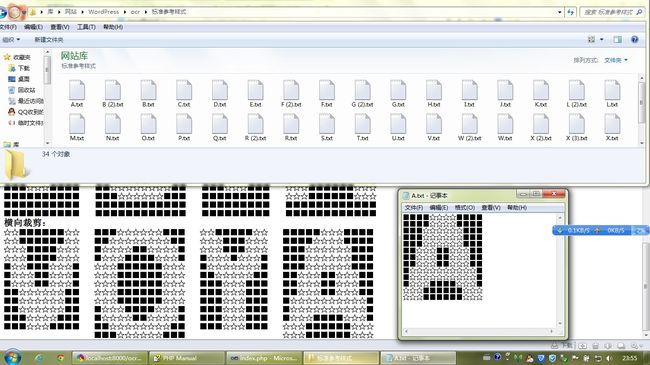The image size is (650, 365).
Task: Click the volume icon in system tray
Action: 609,358
